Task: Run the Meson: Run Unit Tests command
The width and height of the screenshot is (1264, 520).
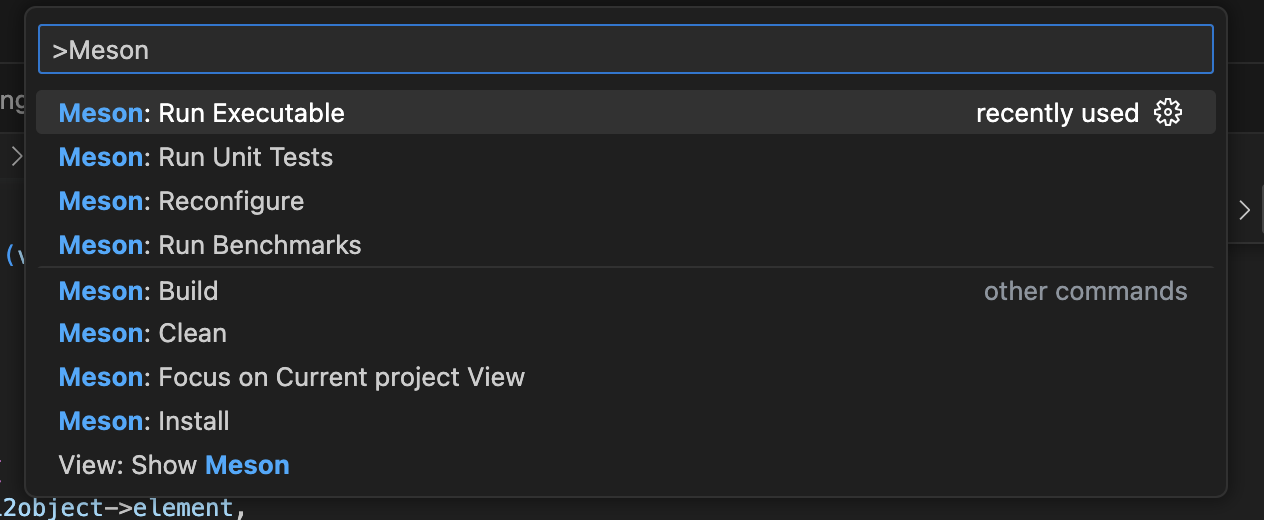Action: [196, 157]
